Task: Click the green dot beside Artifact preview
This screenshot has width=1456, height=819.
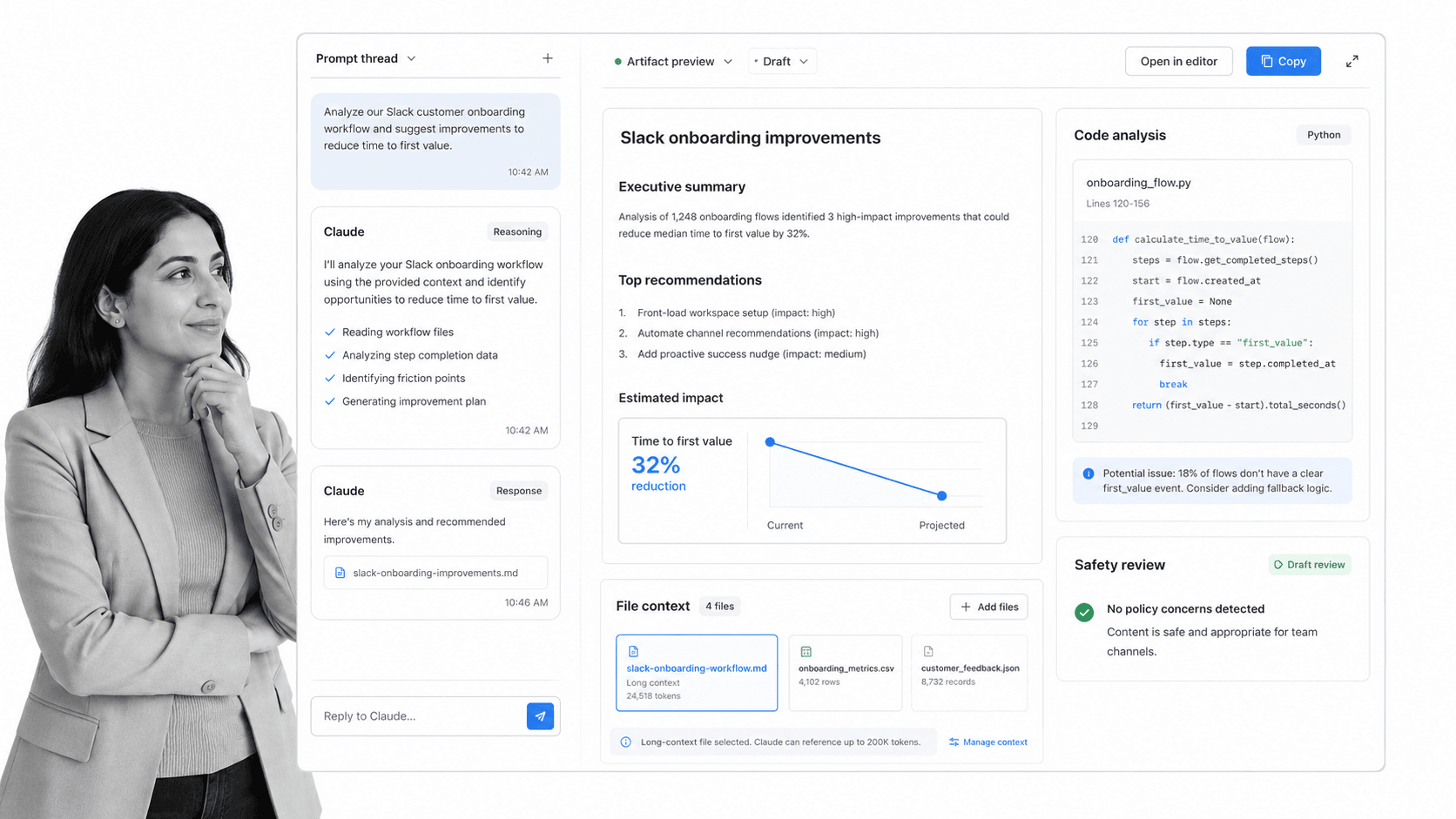Action: [617, 62]
